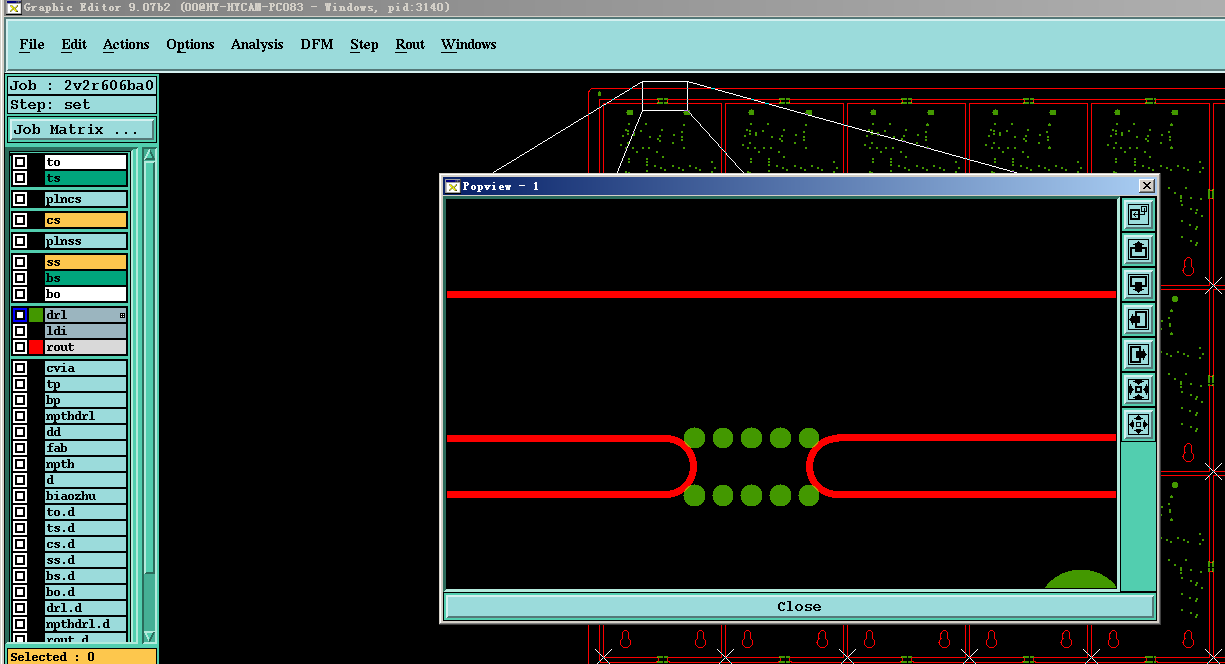Click the Close button in Popview
This screenshot has height=664, width=1225.
pyautogui.click(x=799, y=606)
